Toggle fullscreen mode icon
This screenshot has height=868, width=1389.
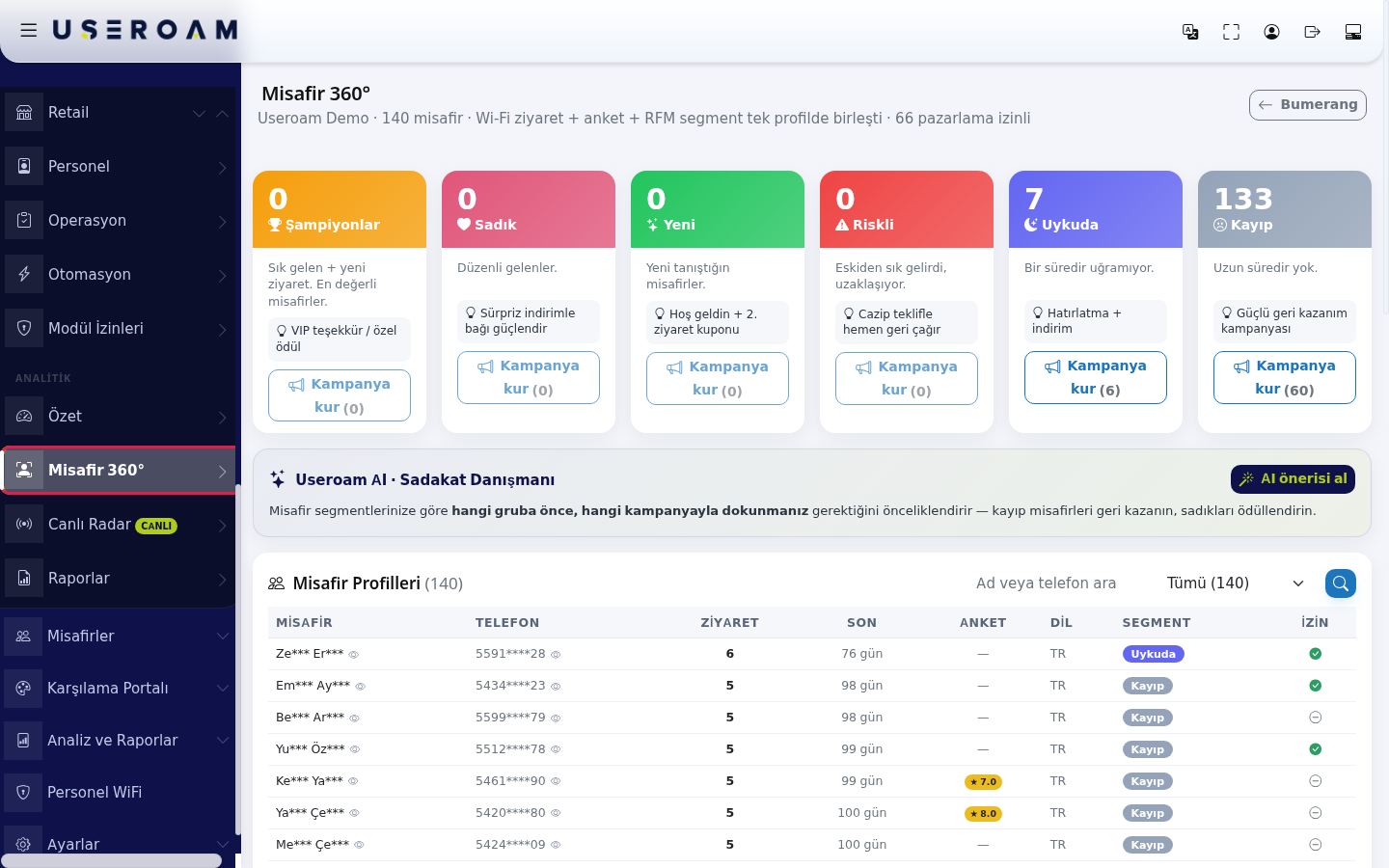[x=1231, y=32]
